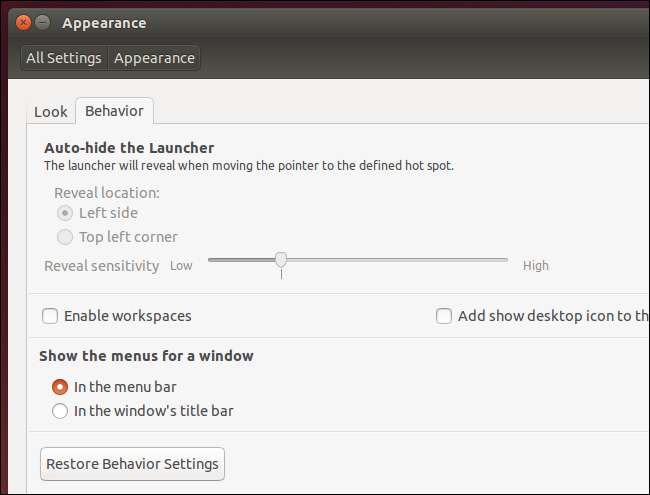
Task: Minimize the Appearance window
Action: [x=42, y=22]
